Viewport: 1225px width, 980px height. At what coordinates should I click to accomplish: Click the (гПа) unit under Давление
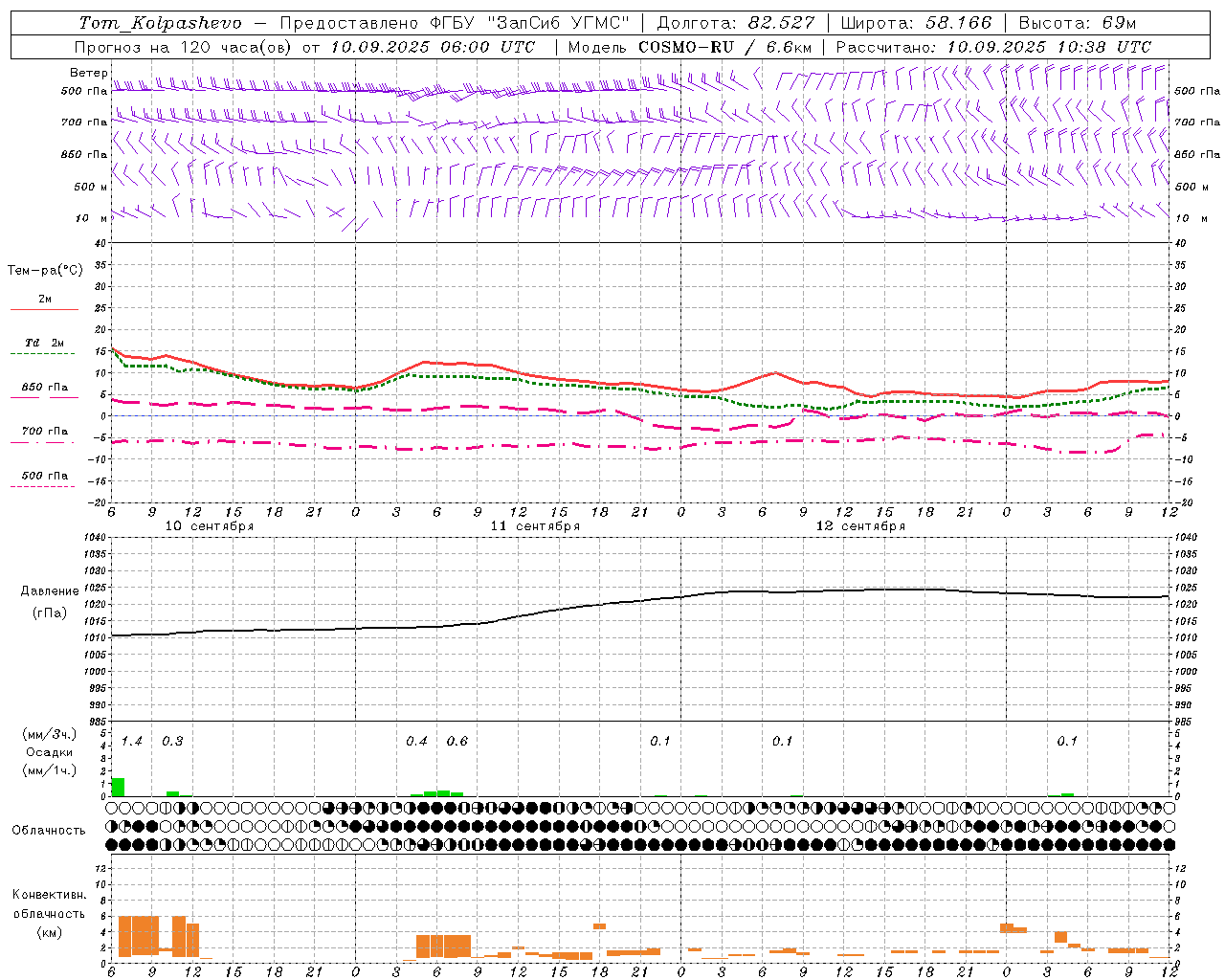(x=50, y=613)
